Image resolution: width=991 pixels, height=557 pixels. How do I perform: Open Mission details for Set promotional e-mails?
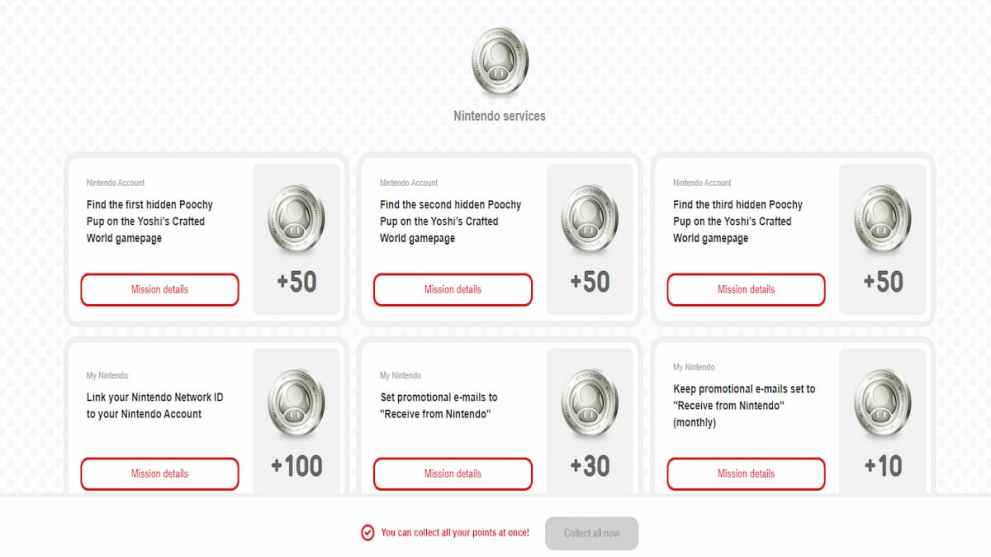tap(453, 473)
